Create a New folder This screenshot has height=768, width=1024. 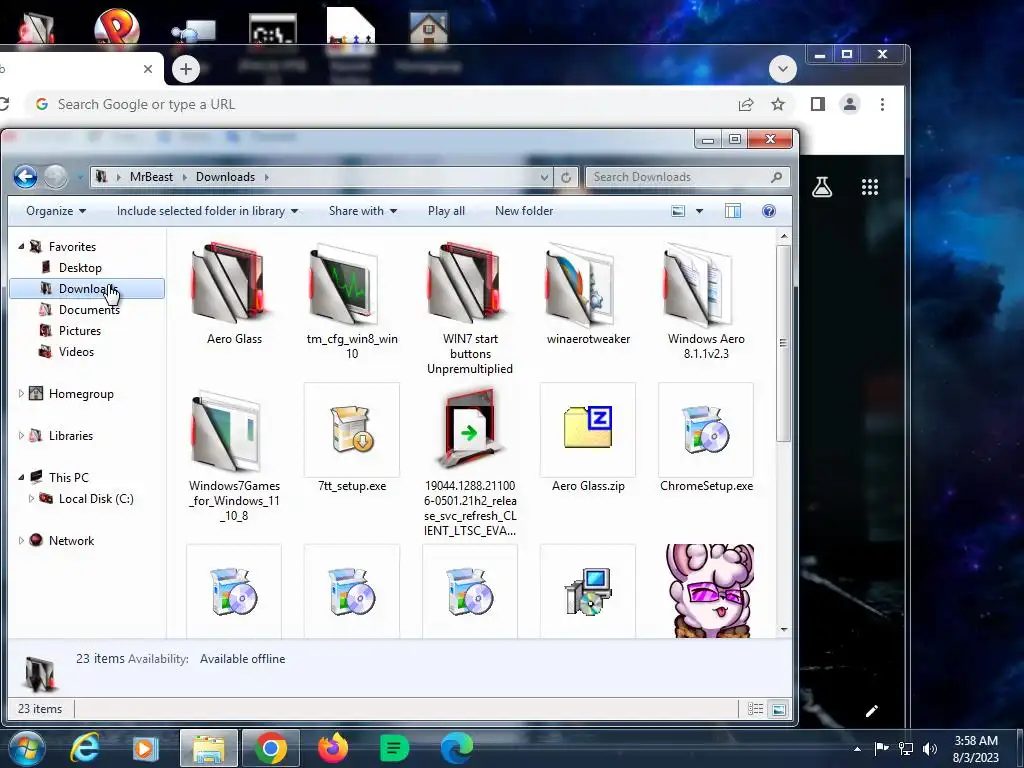[524, 211]
